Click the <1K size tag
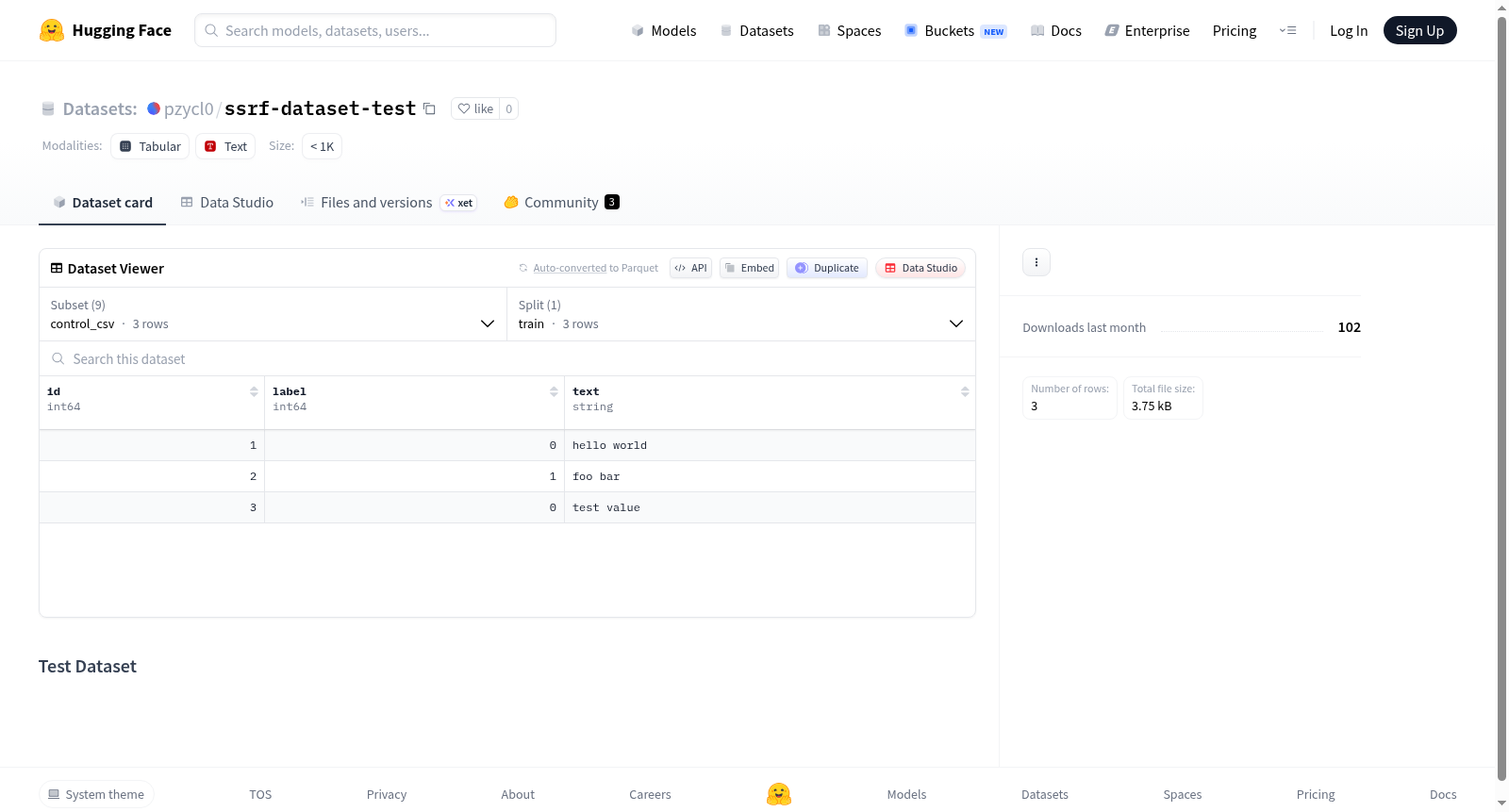Screen dimensions: 1509x812 [322, 146]
